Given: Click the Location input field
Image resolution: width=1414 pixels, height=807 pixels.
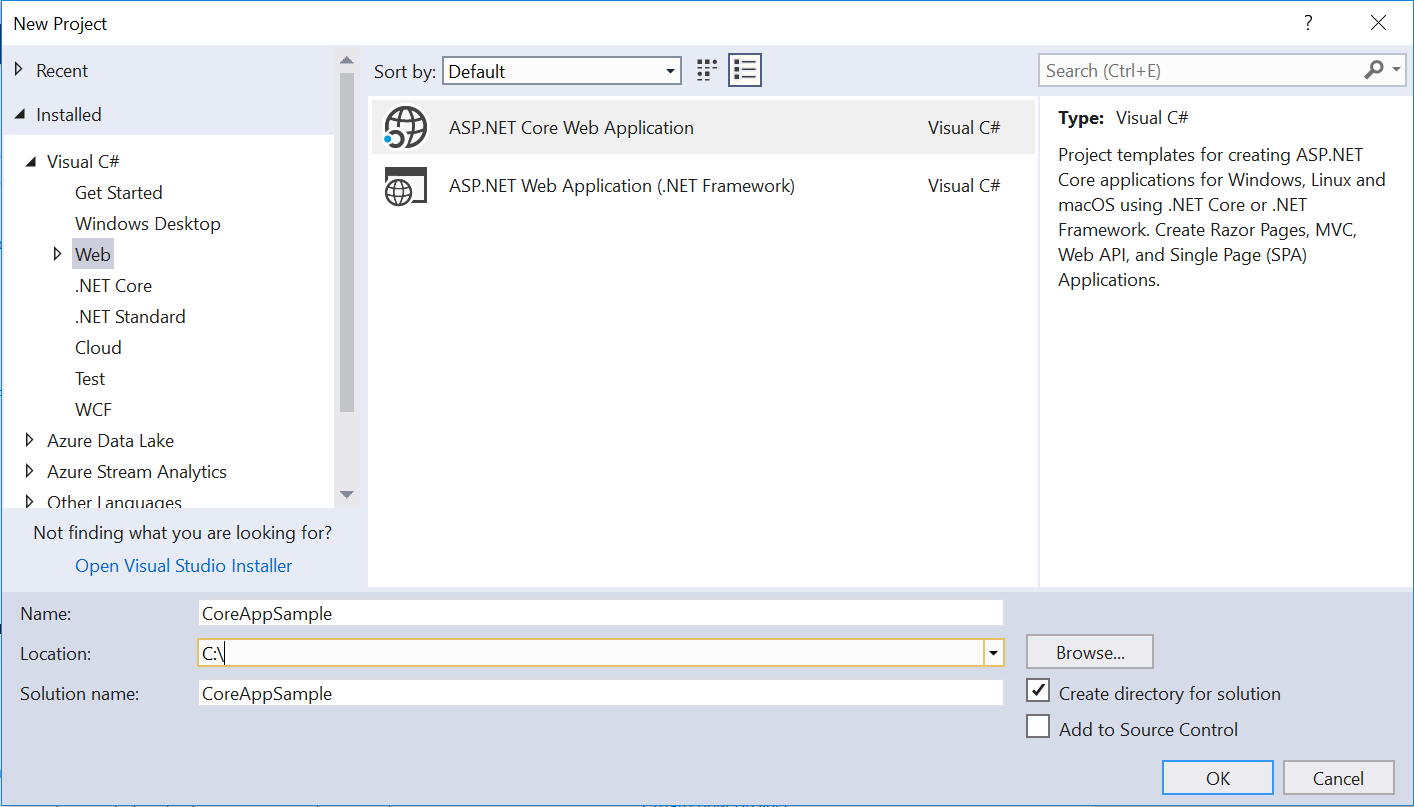Looking at the screenshot, I should coord(591,653).
